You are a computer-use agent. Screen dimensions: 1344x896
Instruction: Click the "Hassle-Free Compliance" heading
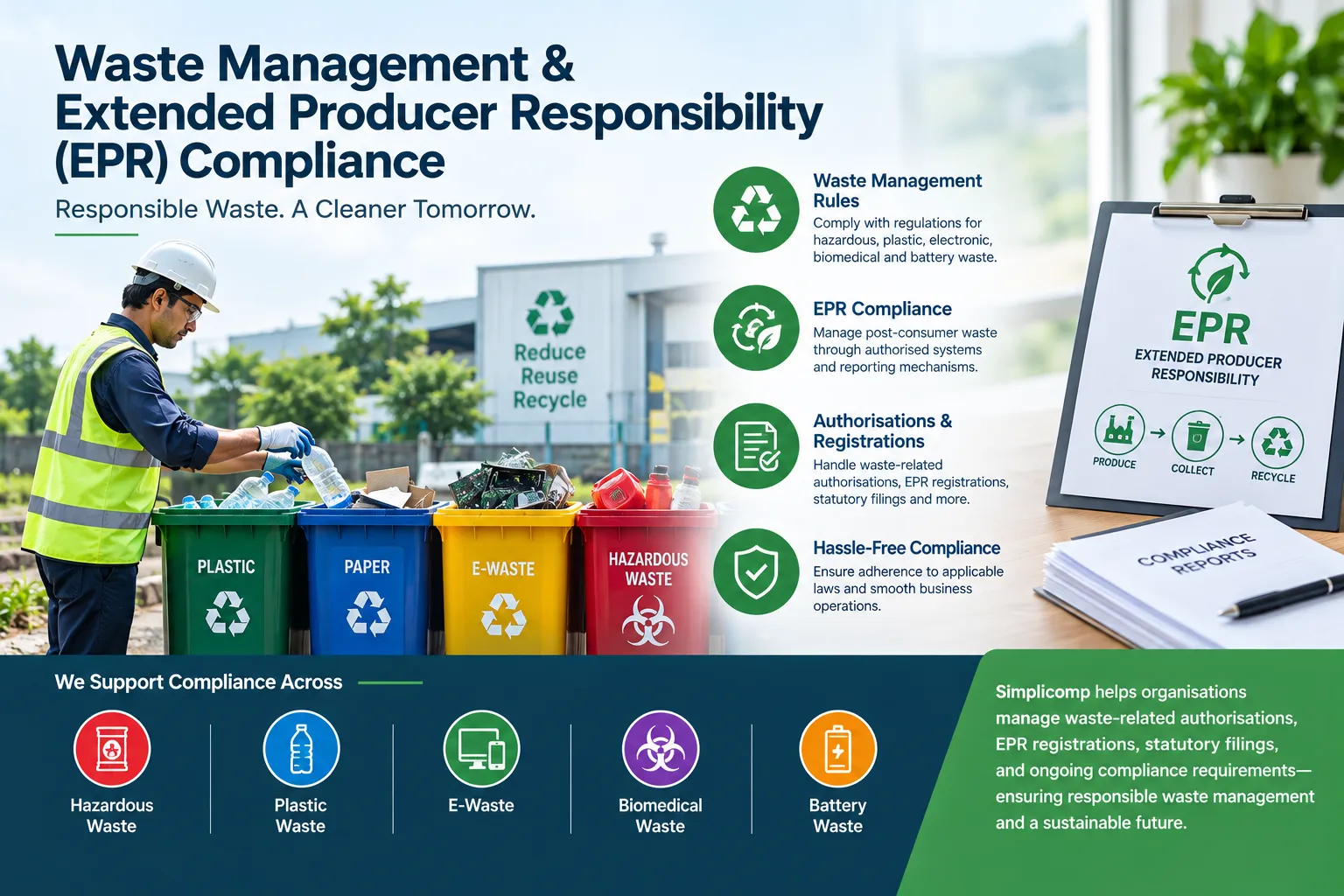click(906, 548)
